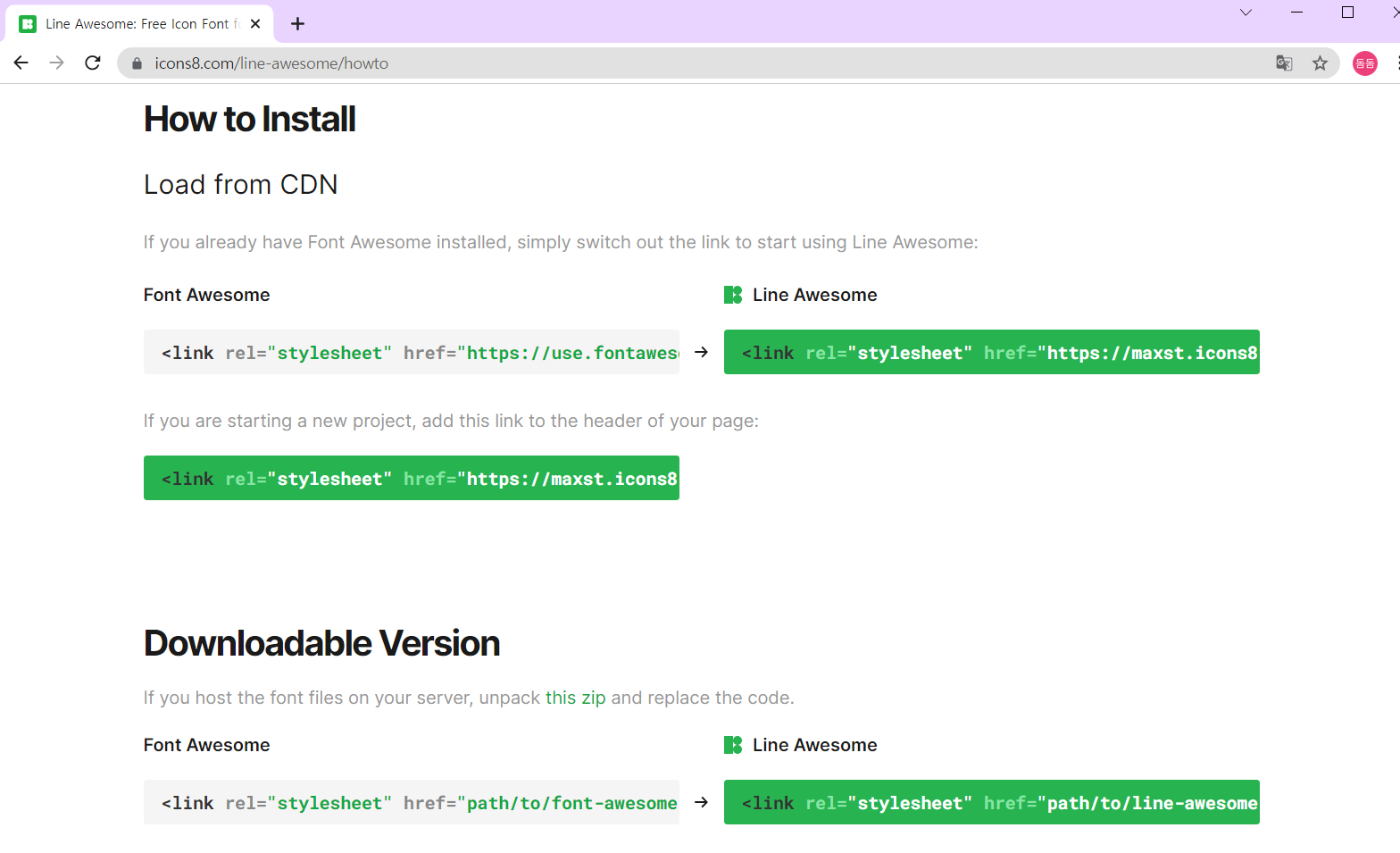The height and width of the screenshot is (853, 1400).
Task: Click the lock icon in address bar
Action: pos(137,63)
